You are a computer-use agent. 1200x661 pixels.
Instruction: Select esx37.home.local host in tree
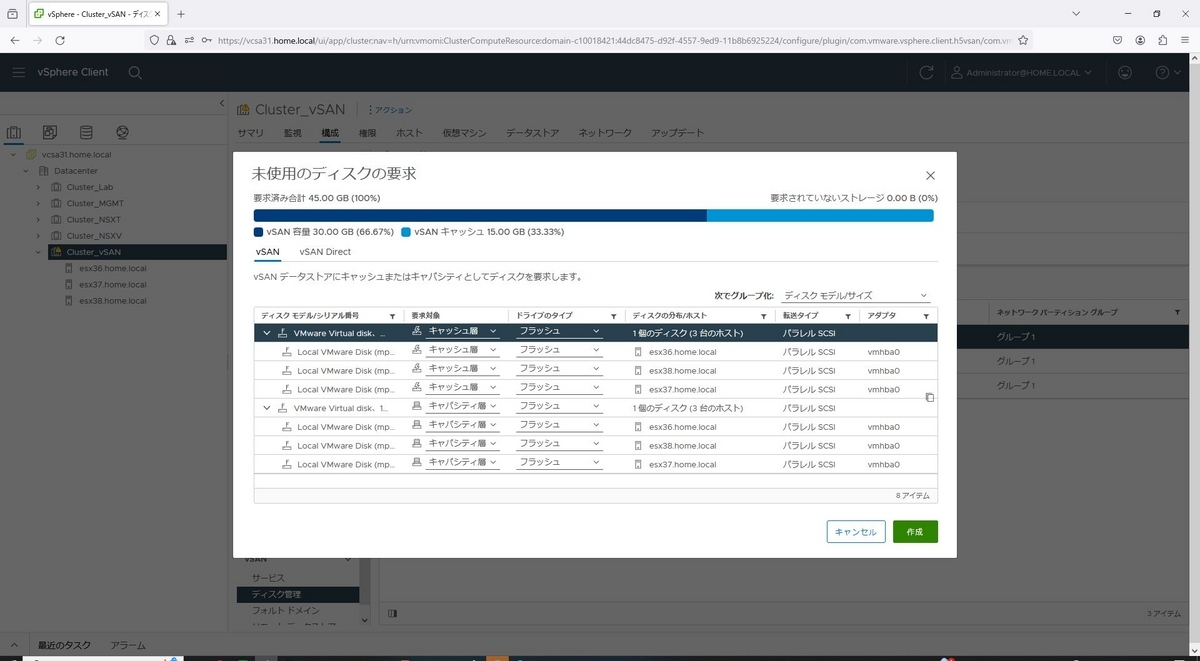tap(112, 284)
